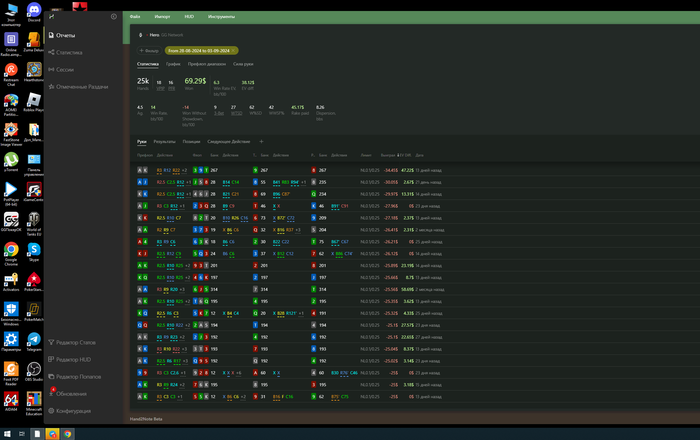
Task: Open PotPlayer desktop shortcut
Action: [11, 193]
